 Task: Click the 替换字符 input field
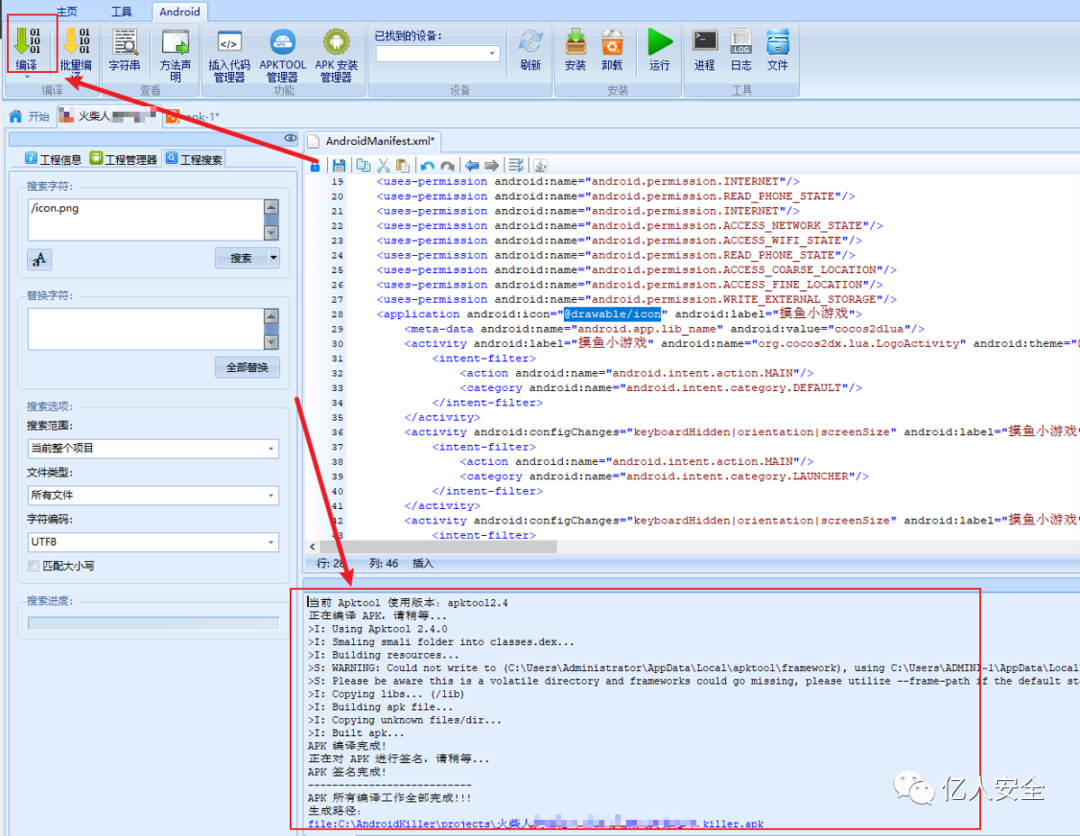coord(146,329)
